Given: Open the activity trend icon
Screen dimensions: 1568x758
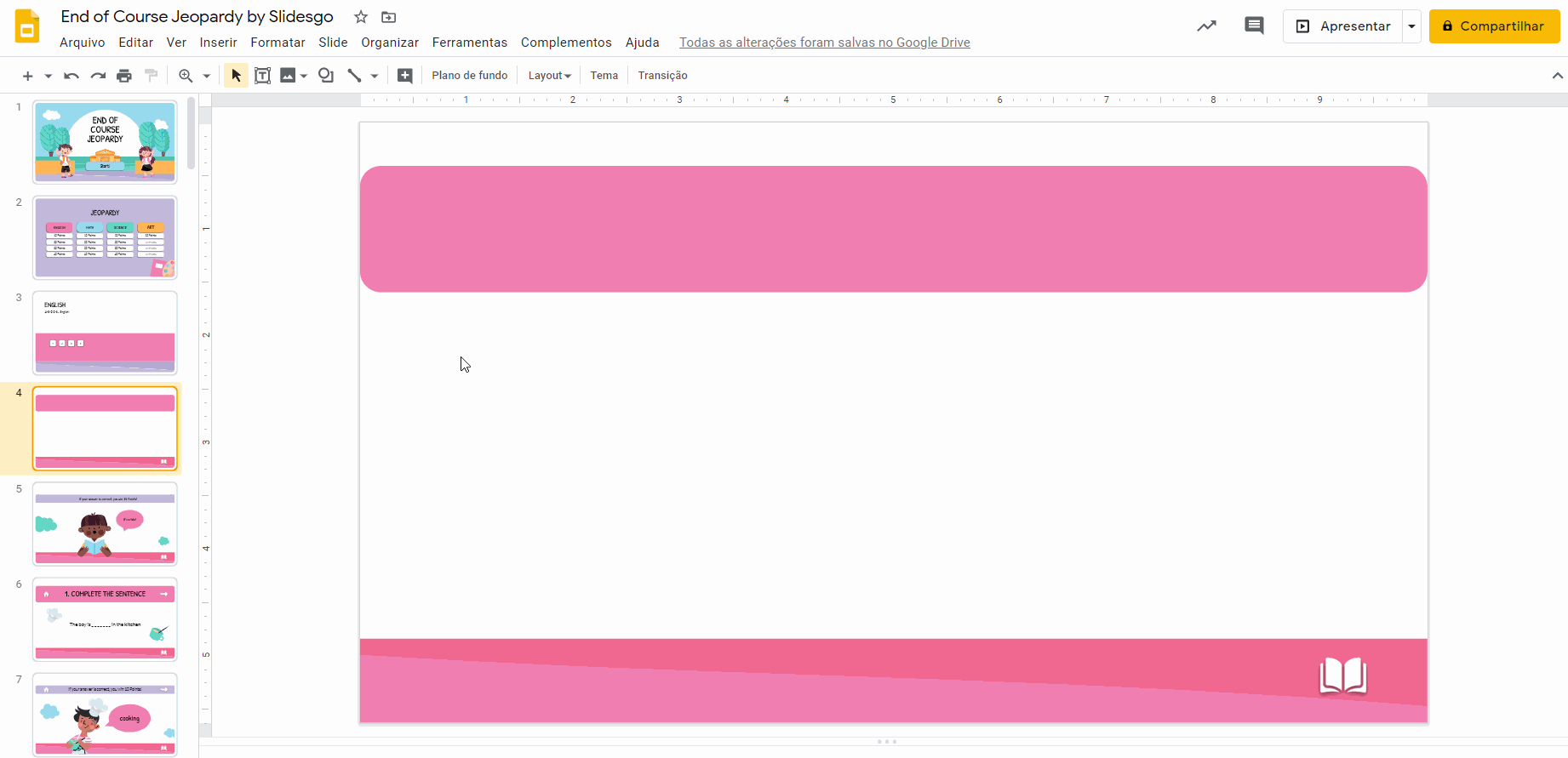Looking at the screenshot, I should point(1206,26).
